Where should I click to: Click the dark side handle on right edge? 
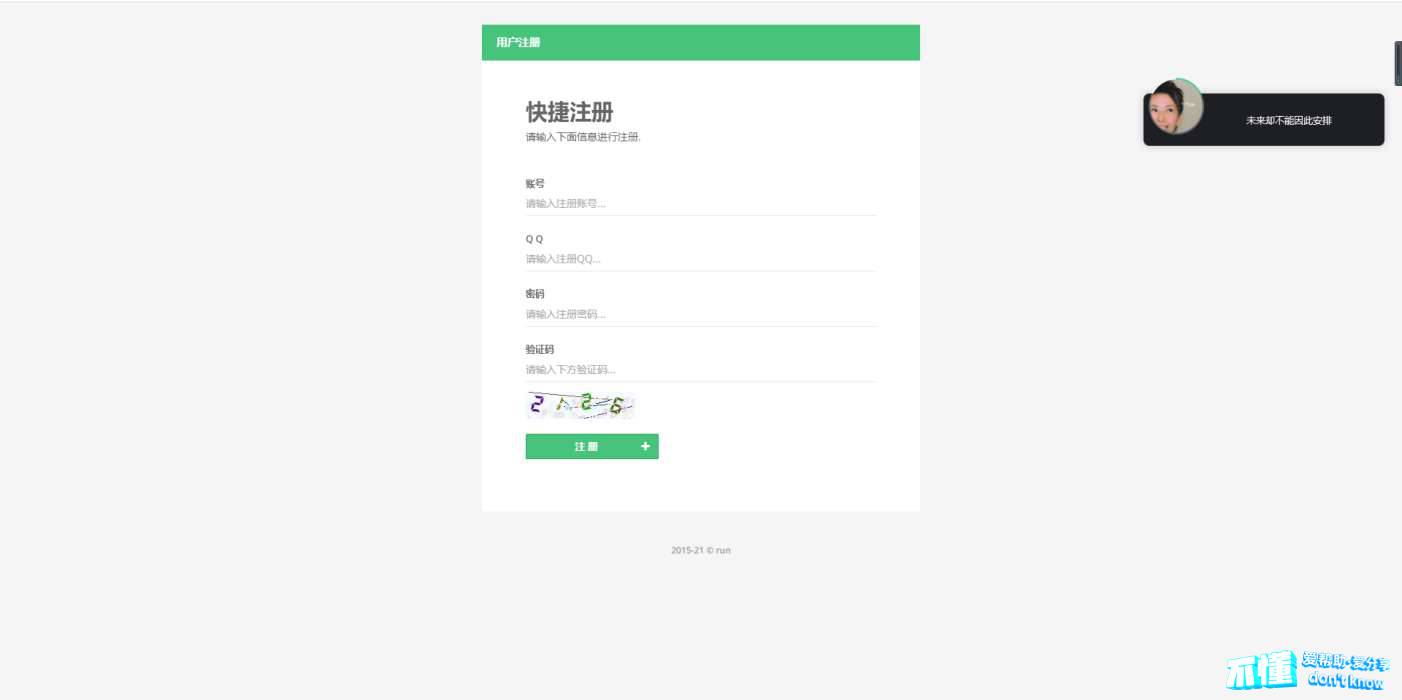(x=1398, y=63)
